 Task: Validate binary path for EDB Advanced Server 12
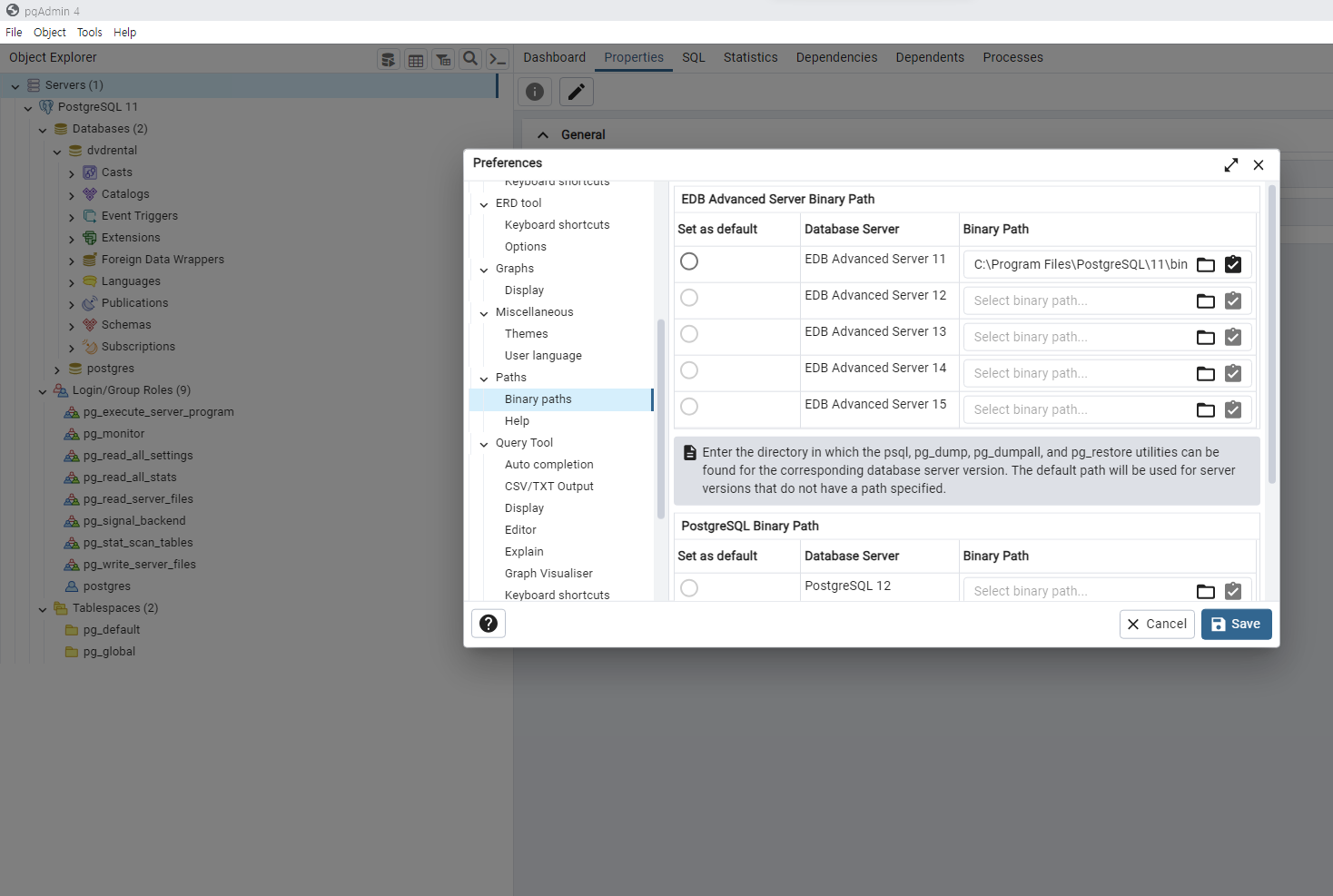click(1233, 300)
